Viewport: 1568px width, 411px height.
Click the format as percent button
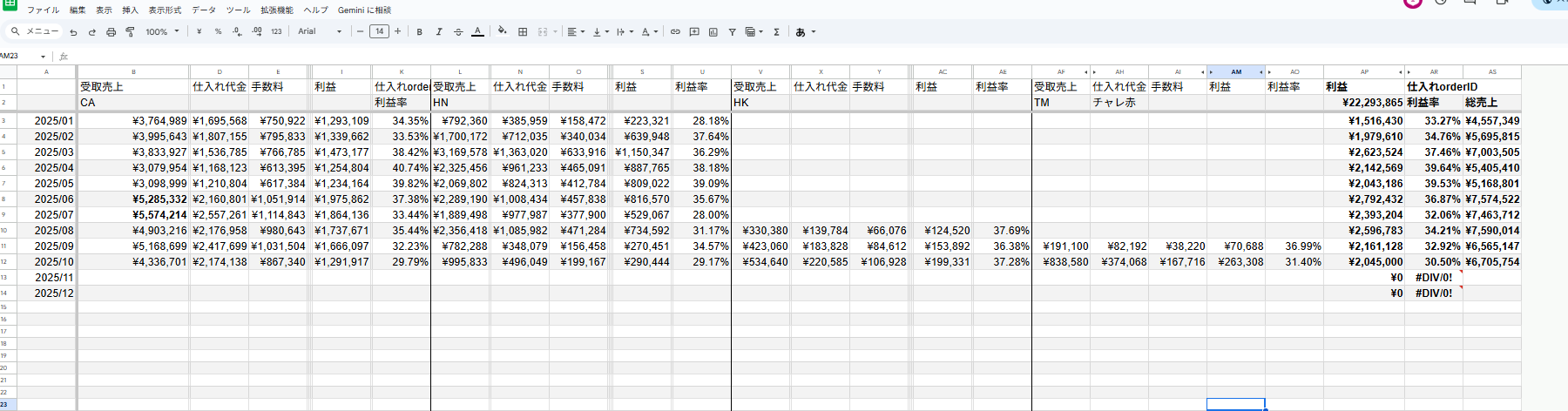pos(218,32)
